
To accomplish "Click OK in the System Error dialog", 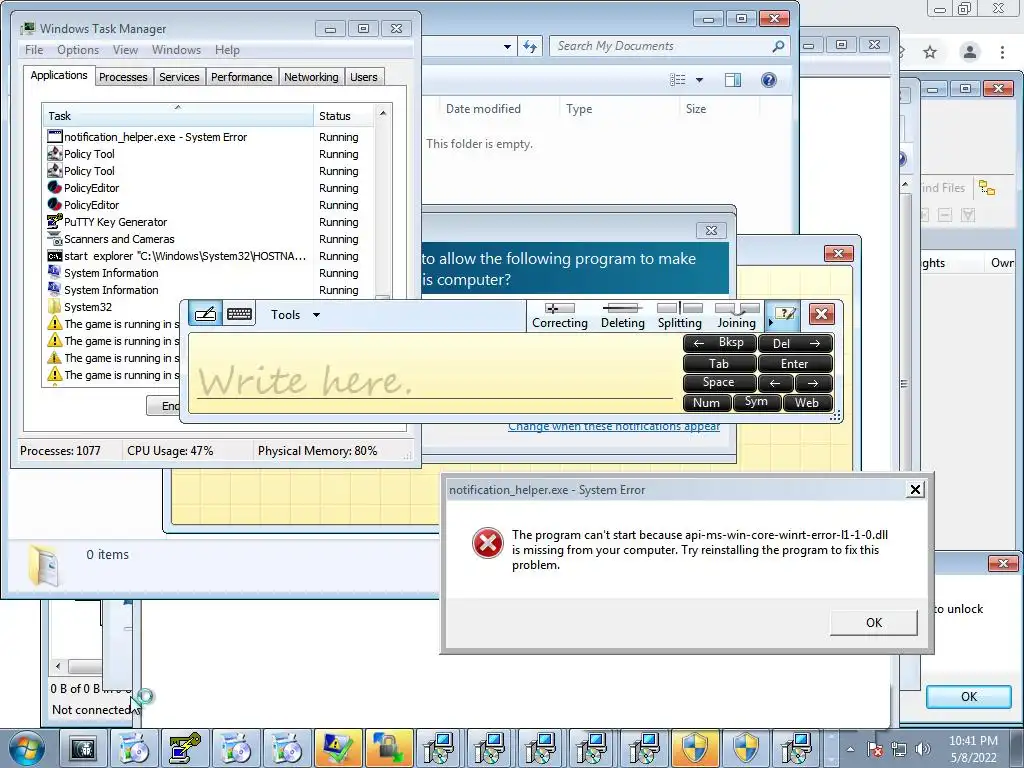I will (874, 622).
